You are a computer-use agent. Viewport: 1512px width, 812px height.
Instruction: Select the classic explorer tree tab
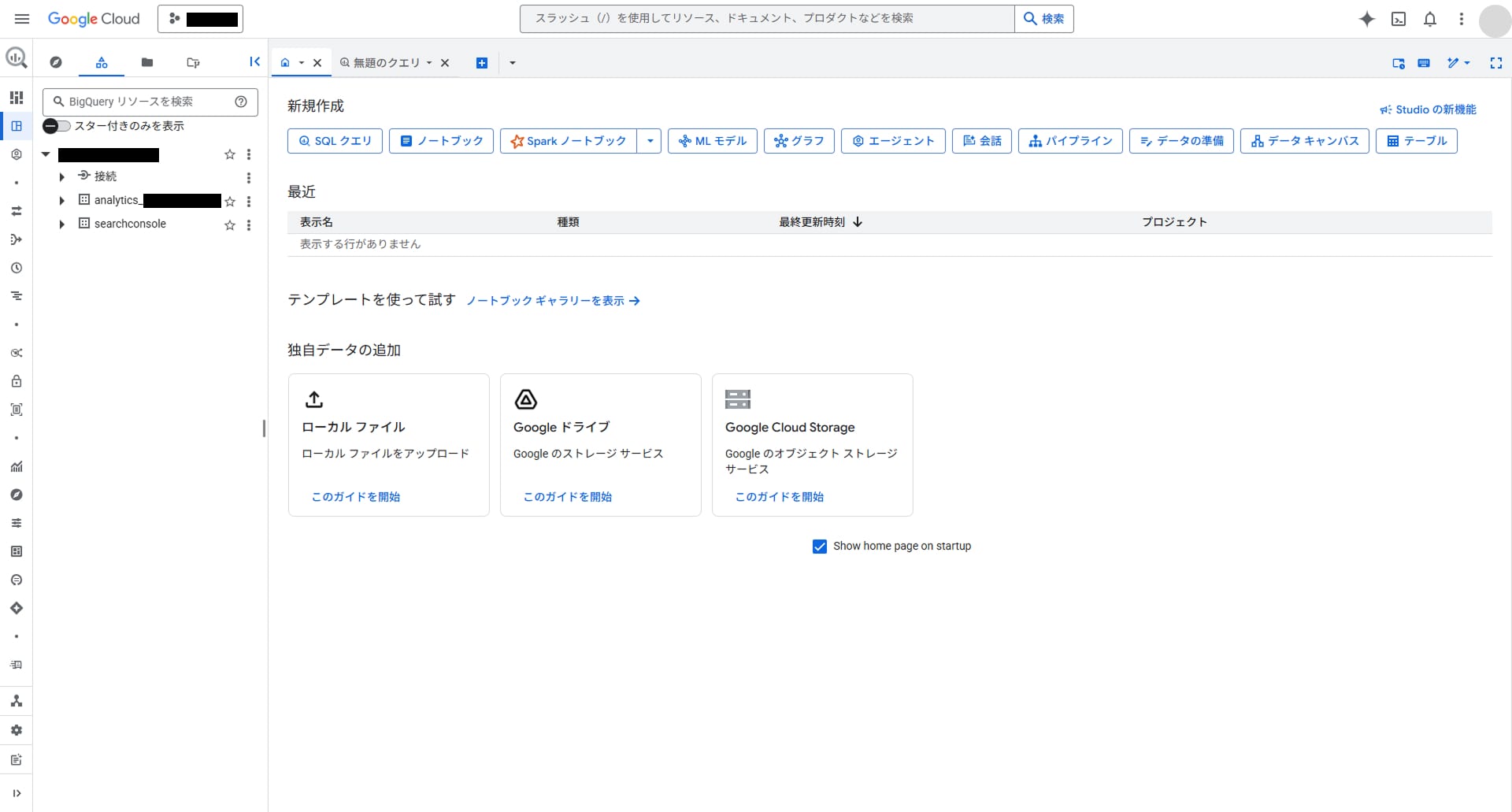coord(102,62)
